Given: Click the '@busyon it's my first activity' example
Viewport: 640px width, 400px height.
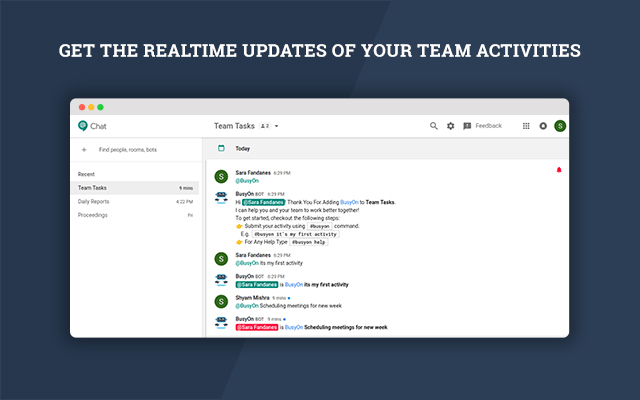Looking at the screenshot, I should click(296, 234).
